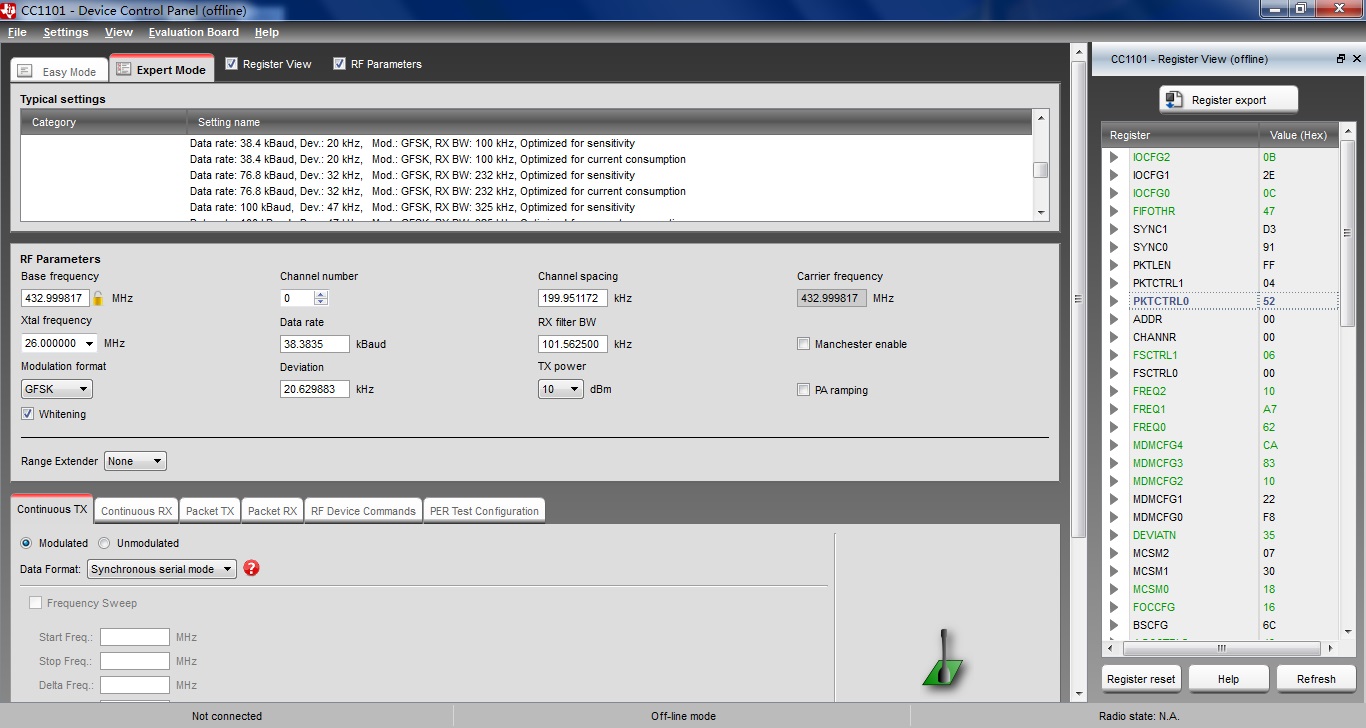Enable the Manchester enable checkbox
The height and width of the screenshot is (728, 1366).
pos(804,344)
